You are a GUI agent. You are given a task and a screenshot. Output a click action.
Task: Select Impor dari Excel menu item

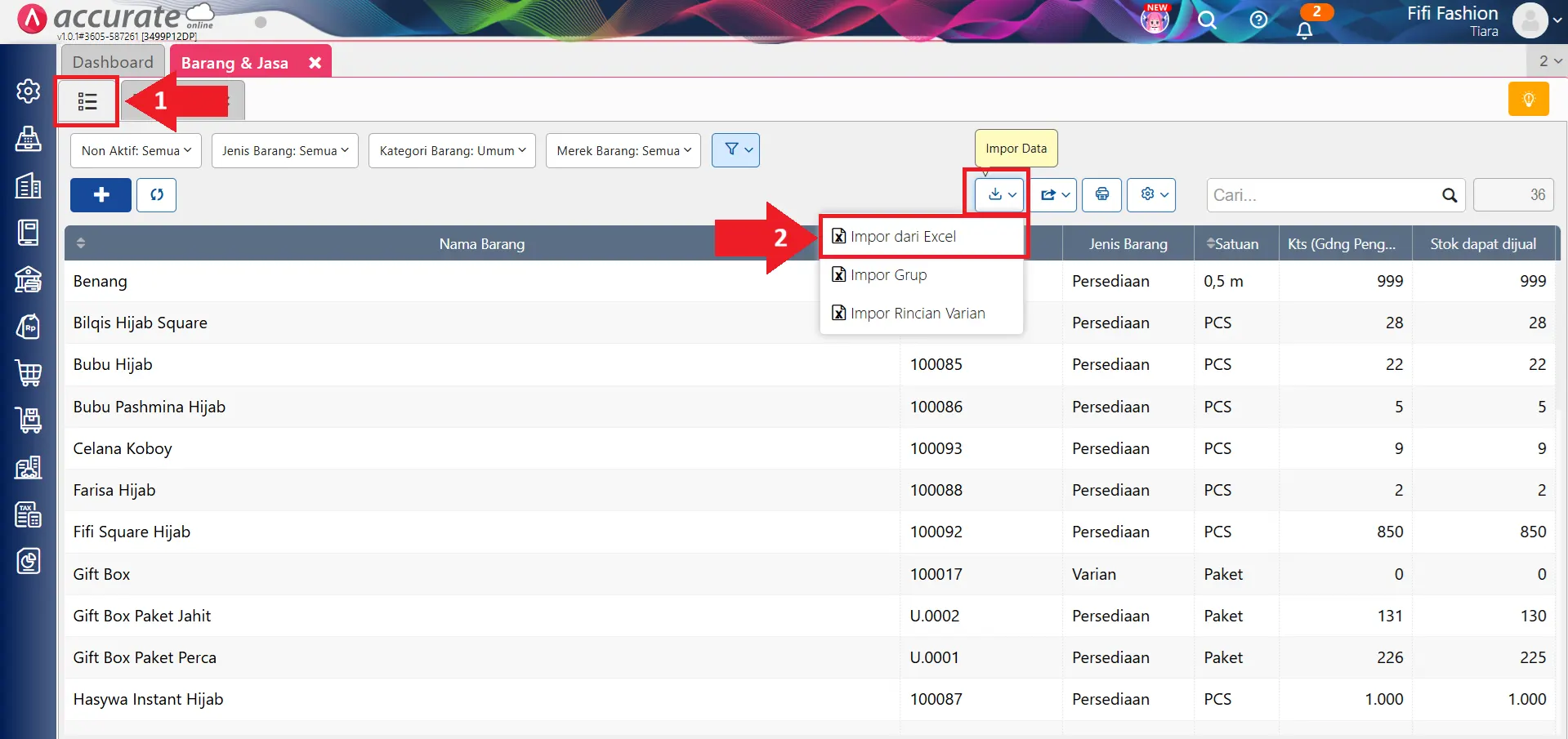tap(902, 237)
